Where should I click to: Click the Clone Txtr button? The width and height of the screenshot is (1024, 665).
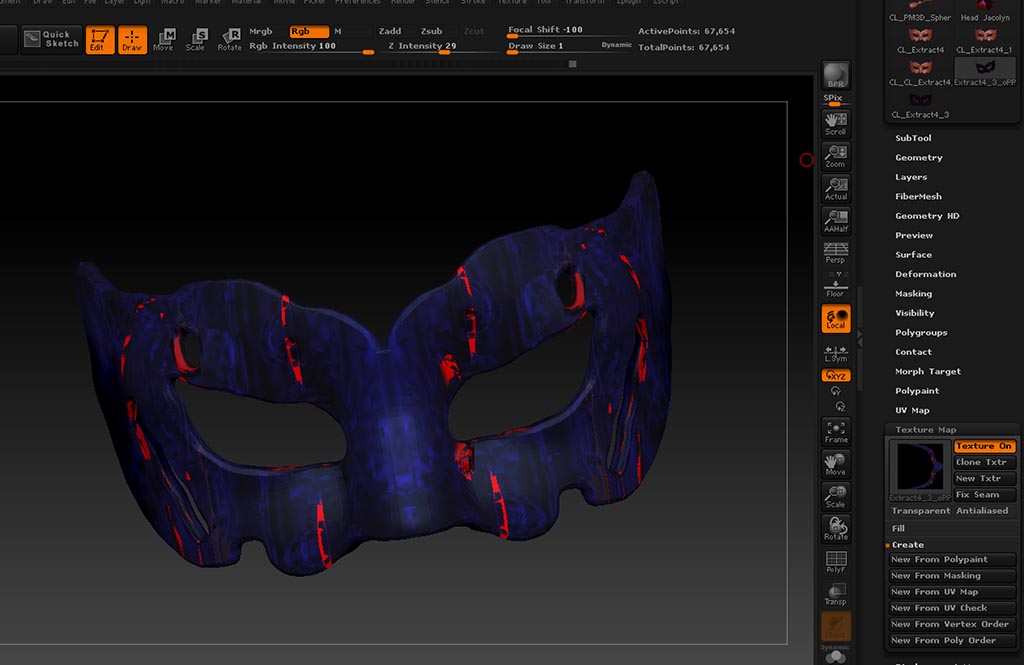coord(985,462)
